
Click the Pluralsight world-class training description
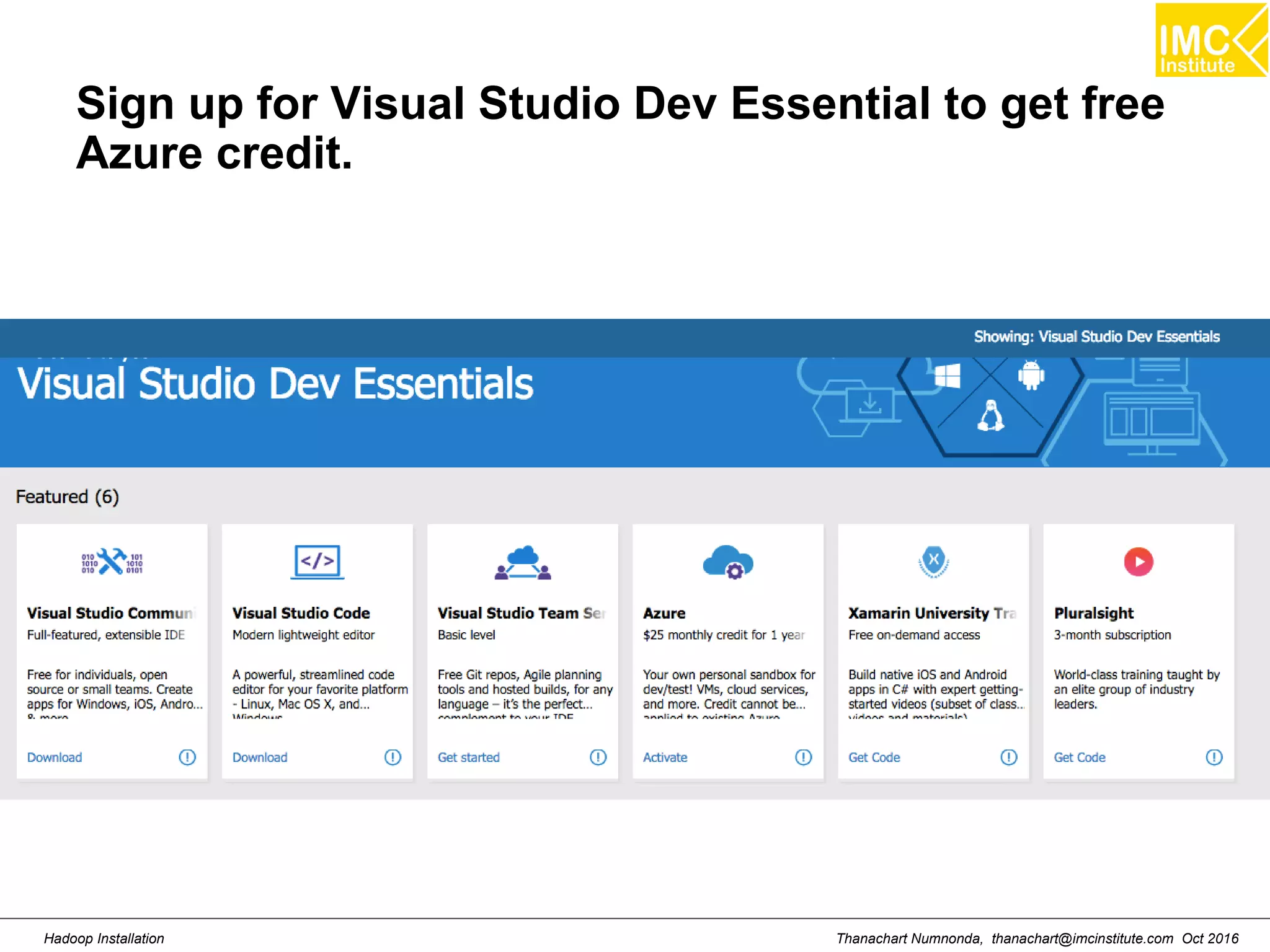[x=1137, y=689]
